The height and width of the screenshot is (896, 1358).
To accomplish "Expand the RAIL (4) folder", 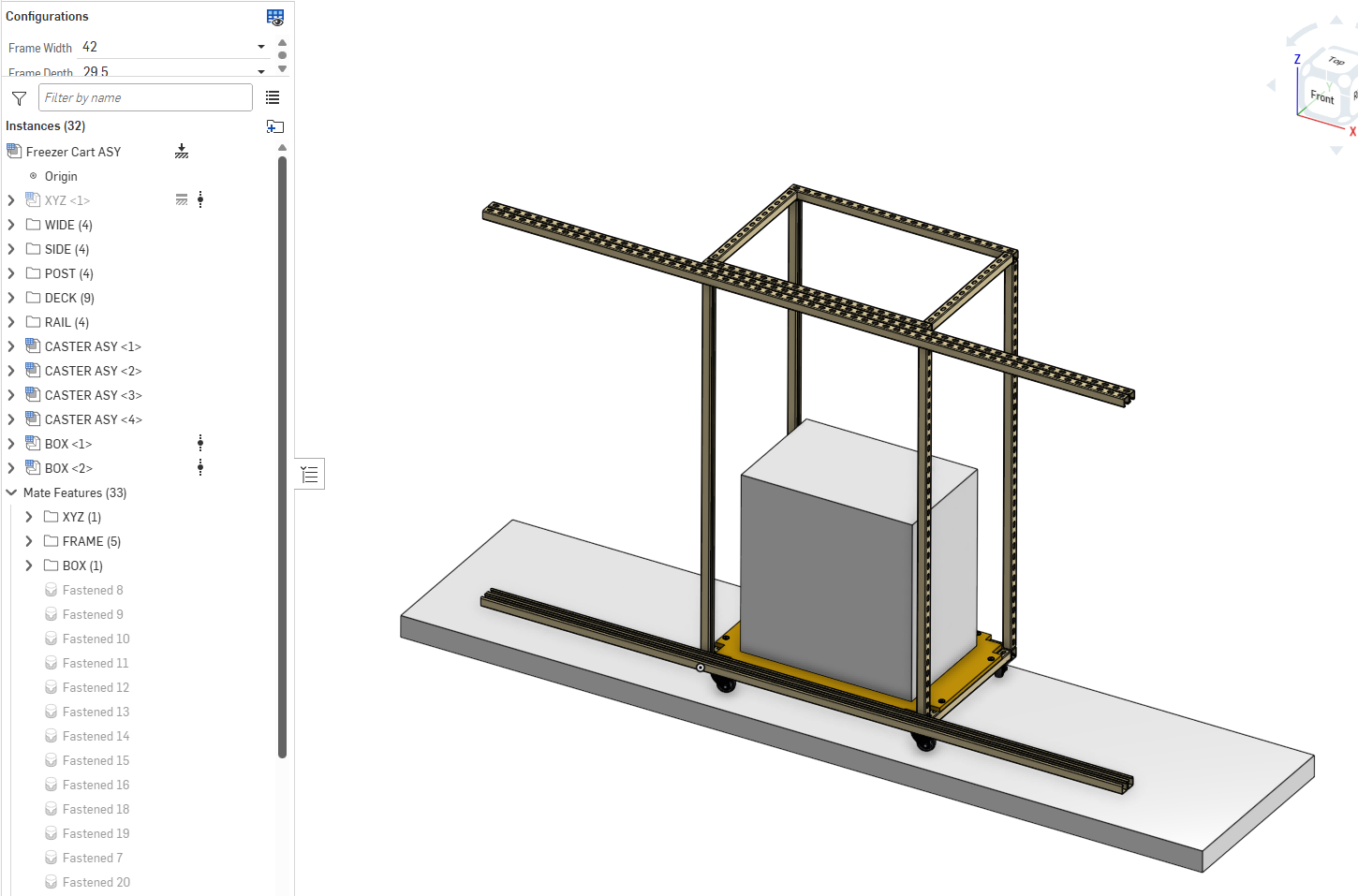I will click(x=11, y=322).
